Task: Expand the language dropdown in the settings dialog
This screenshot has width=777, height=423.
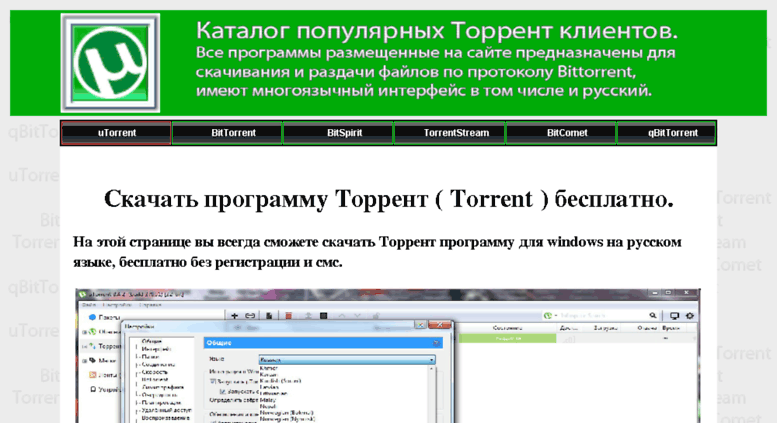Action: (347, 360)
